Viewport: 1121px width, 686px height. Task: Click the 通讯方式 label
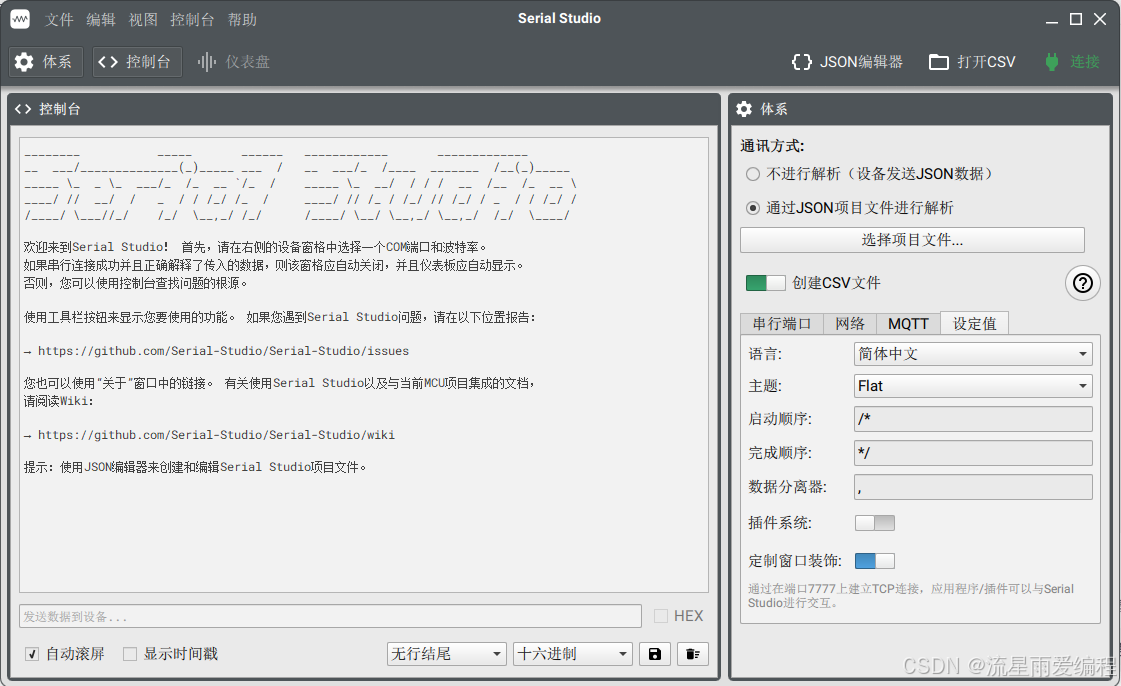772,146
